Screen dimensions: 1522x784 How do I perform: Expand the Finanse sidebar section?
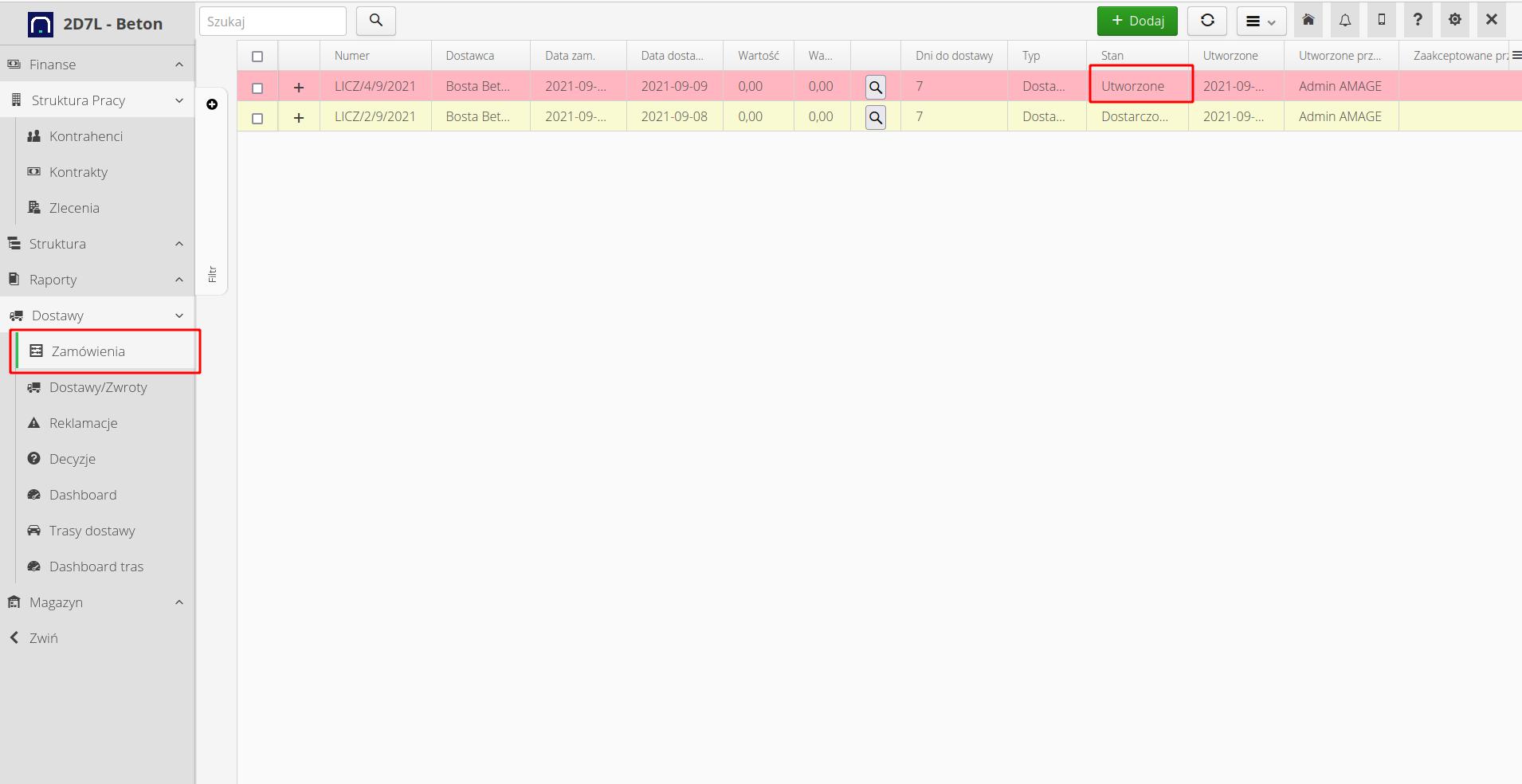[x=97, y=65]
